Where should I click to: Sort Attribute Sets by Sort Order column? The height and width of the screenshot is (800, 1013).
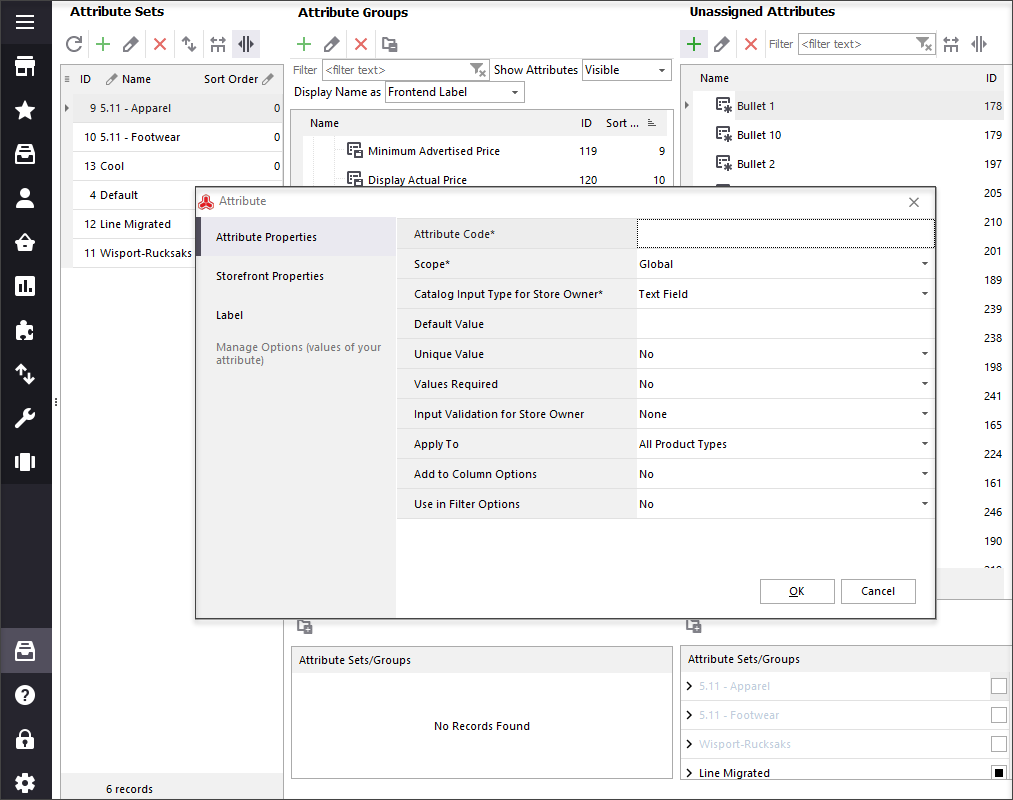[x=231, y=79]
